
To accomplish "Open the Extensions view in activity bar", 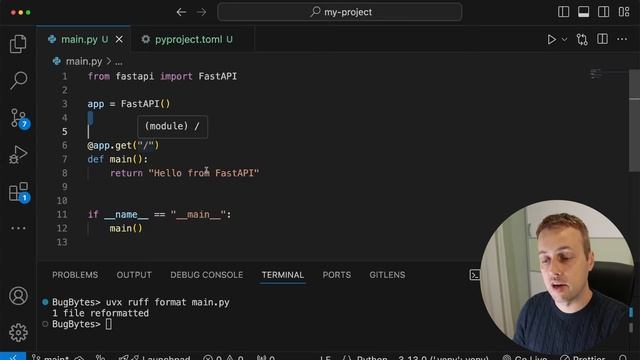I will pos(19,192).
